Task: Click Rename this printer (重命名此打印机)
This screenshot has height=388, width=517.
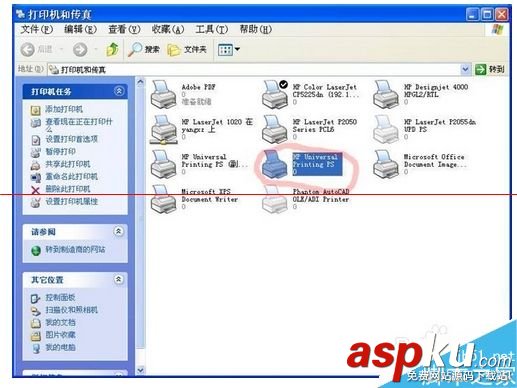Action: [x=72, y=176]
